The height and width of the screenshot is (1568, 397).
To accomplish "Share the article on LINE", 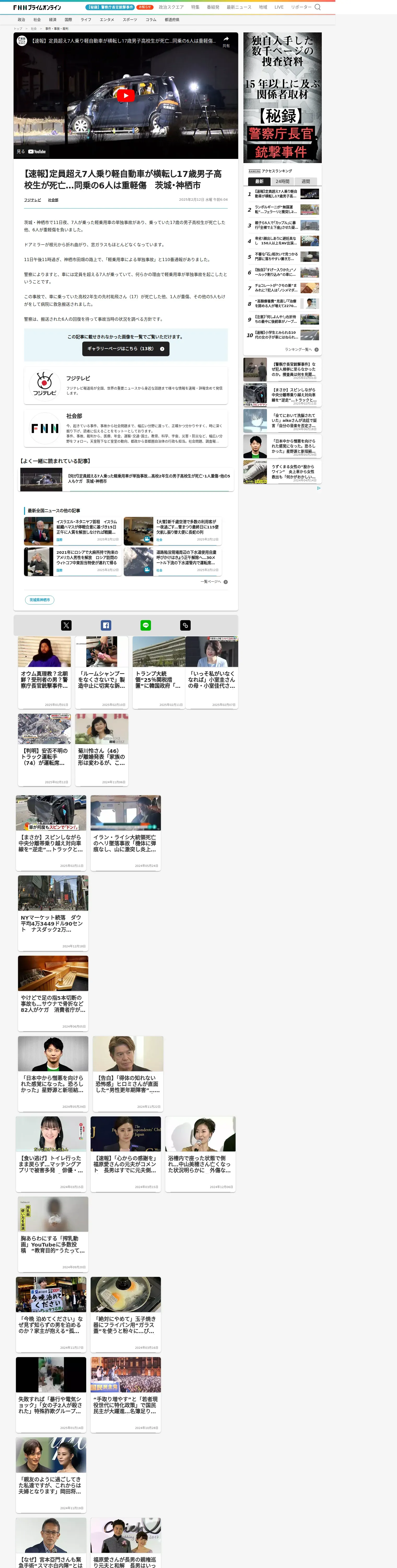I will point(146,625).
